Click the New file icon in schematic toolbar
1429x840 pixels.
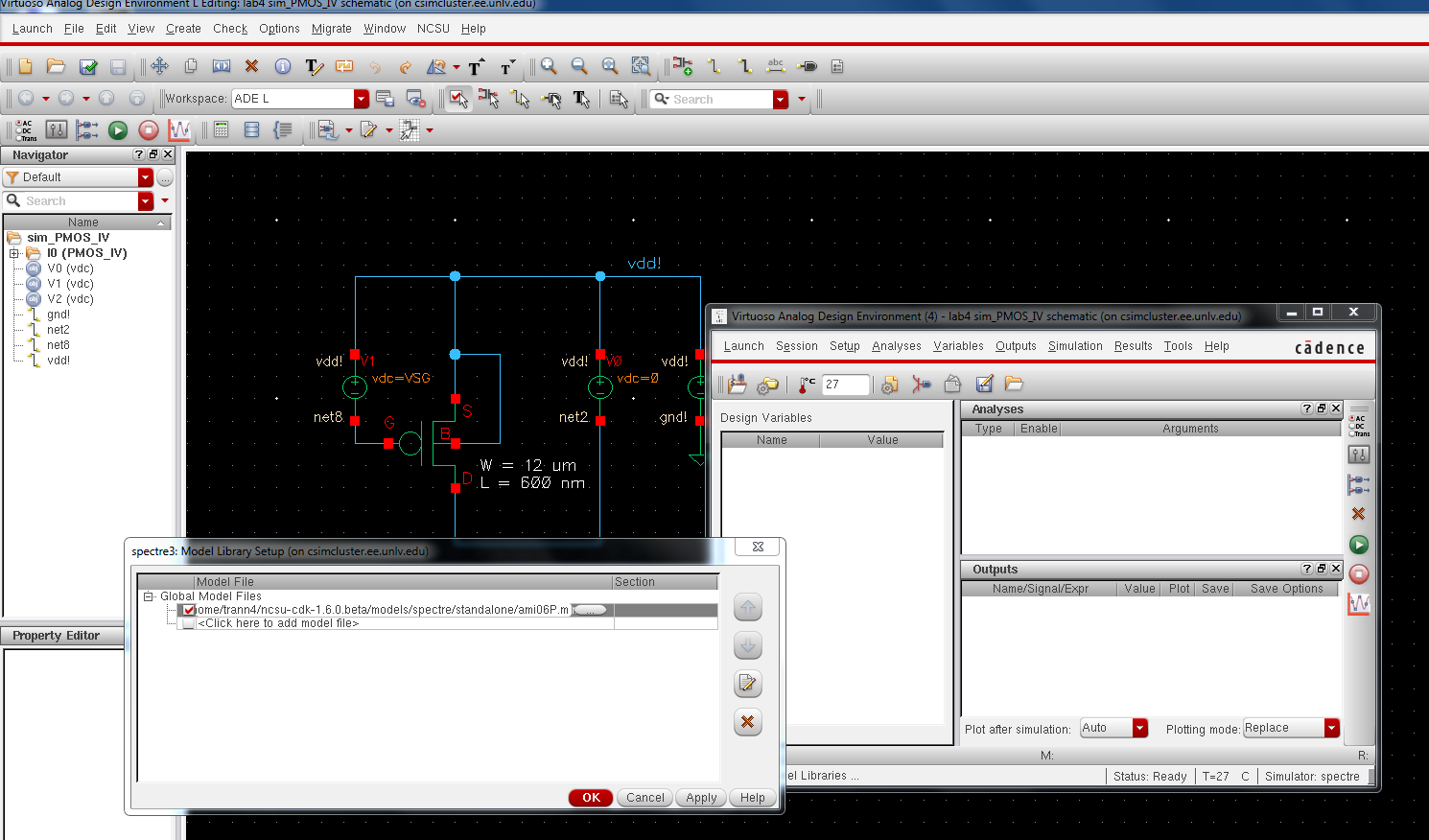pos(26,66)
